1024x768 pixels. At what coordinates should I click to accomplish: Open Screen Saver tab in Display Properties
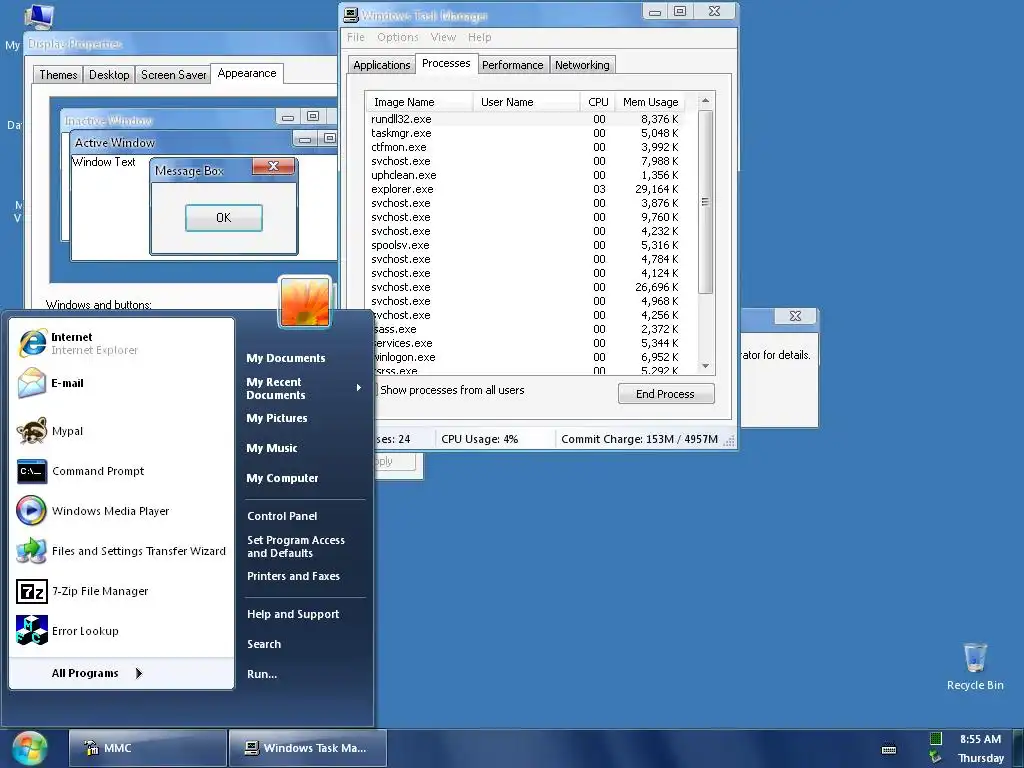173,74
